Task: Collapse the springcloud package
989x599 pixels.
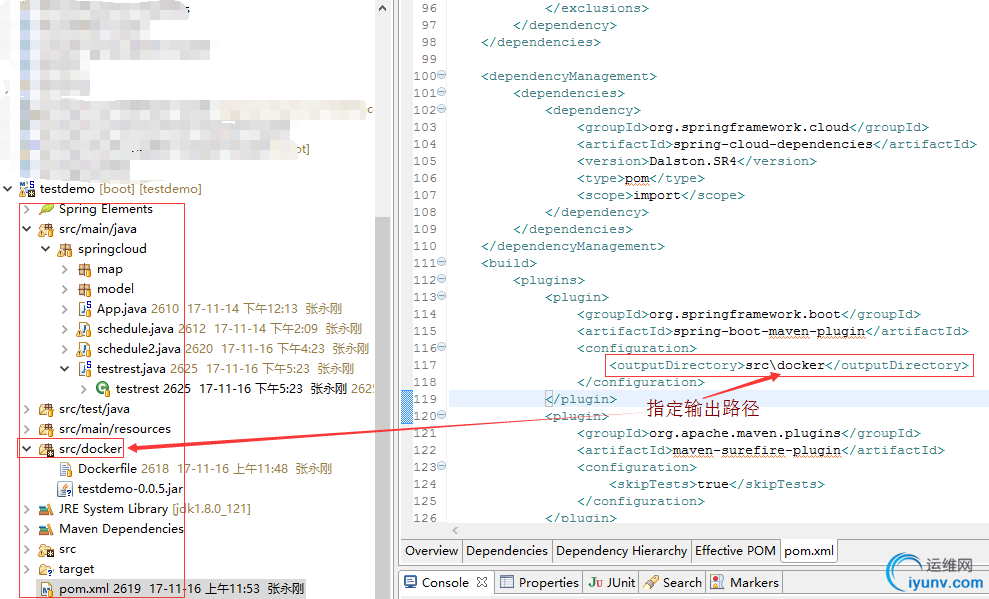Action: click(x=45, y=249)
